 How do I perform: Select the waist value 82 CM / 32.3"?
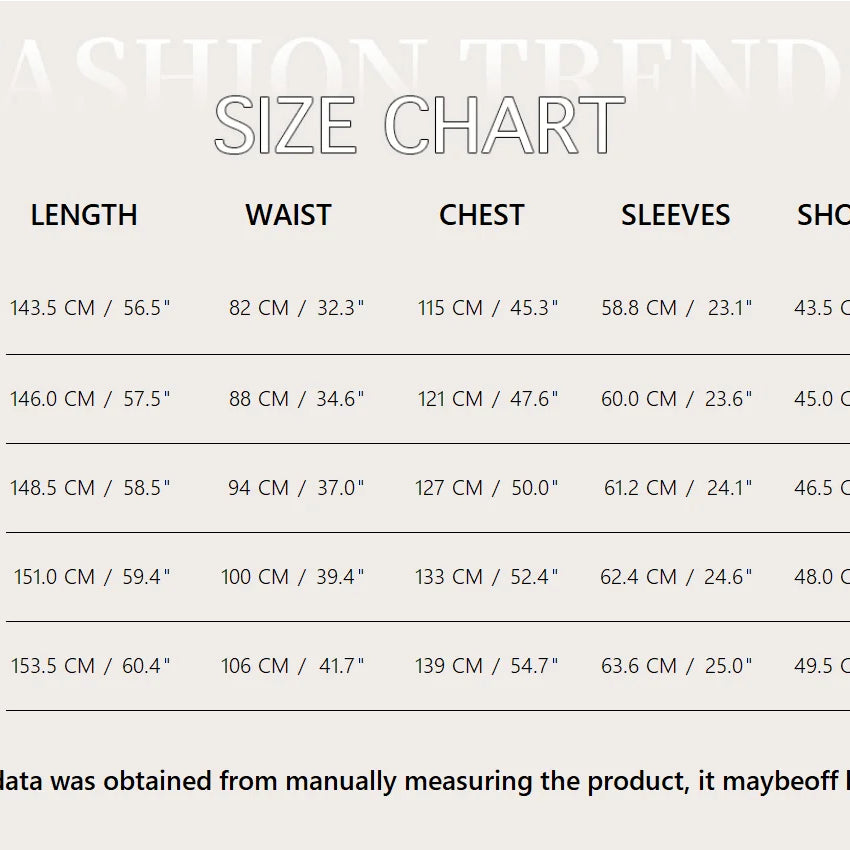click(x=296, y=308)
